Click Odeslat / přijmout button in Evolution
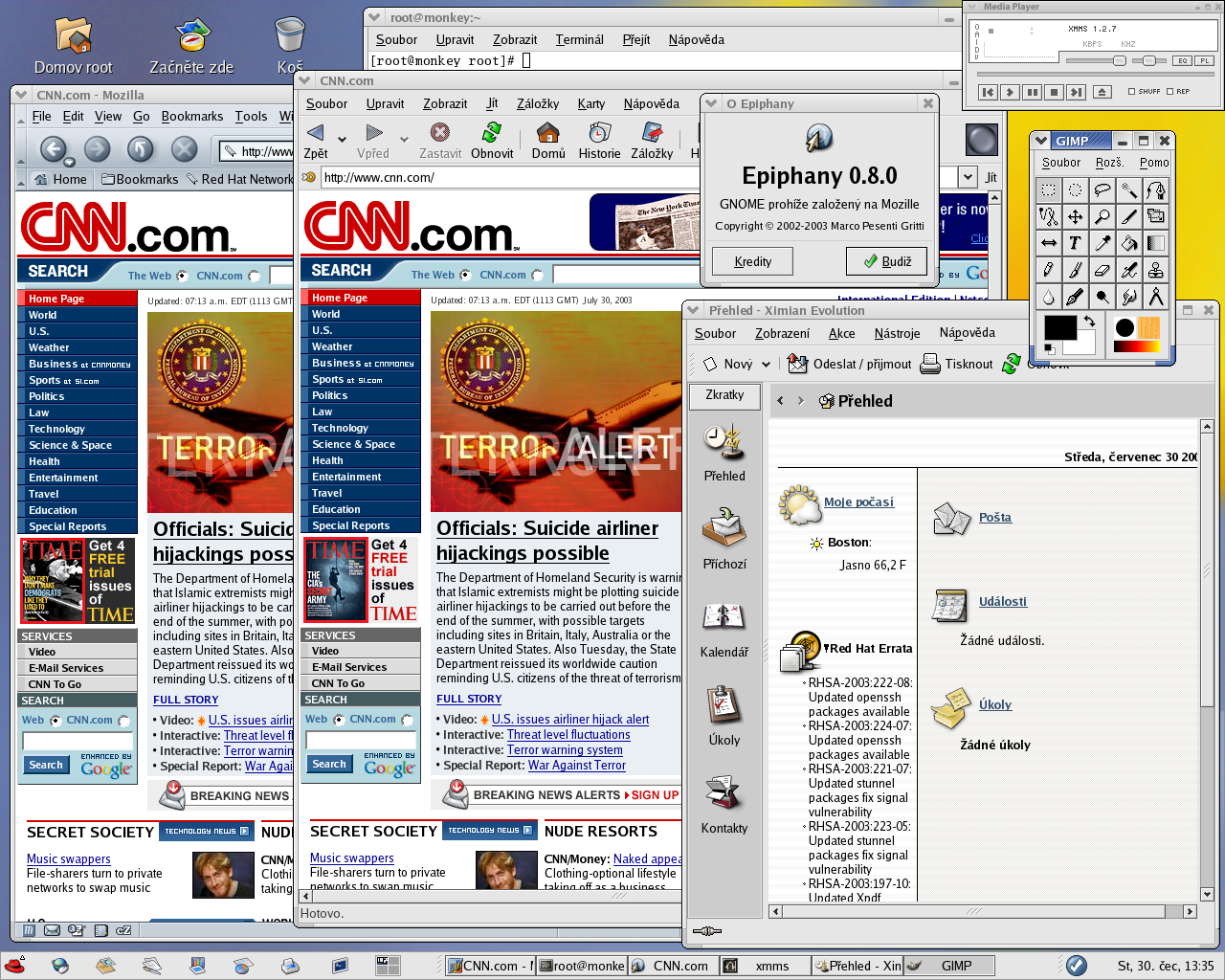1225x980 pixels. click(850, 364)
